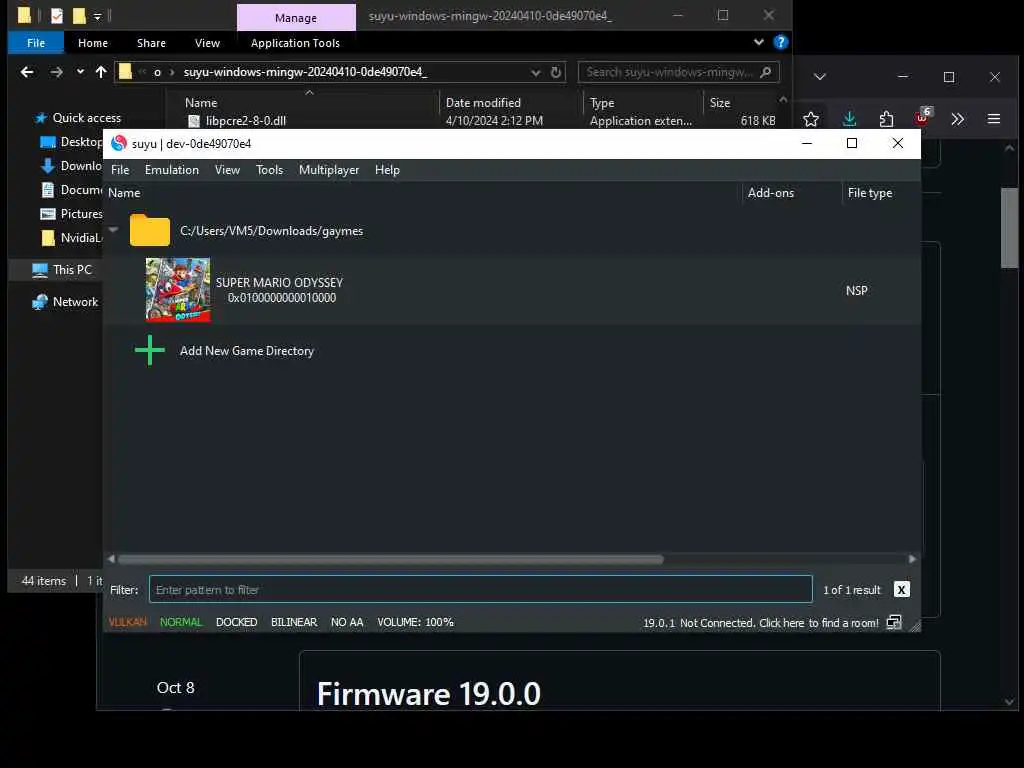The width and height of the screenshot is (1024, 768).
Task: Click the horizontal scrollbar in suyu game list
Action: [x=391, y=559]
